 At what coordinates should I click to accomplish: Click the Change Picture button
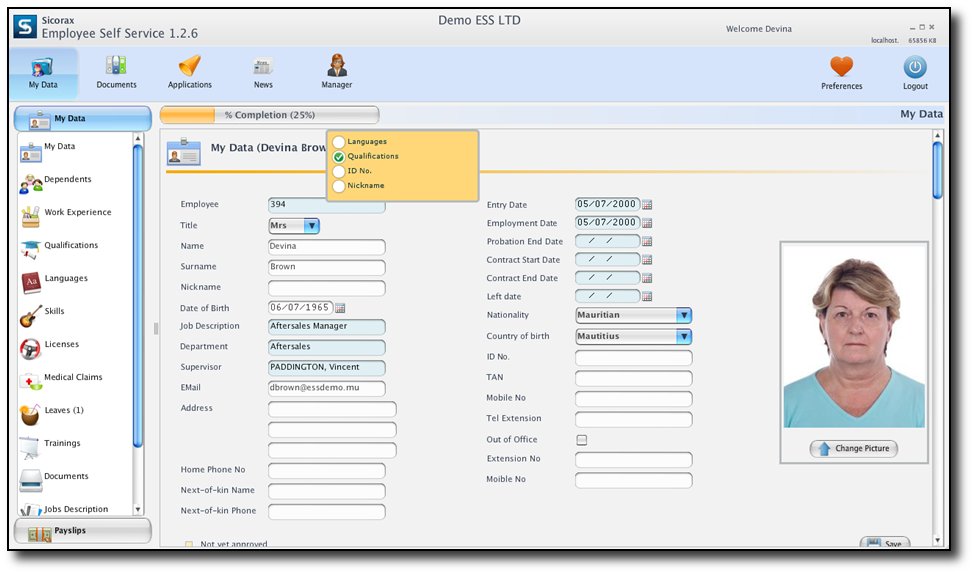click(x=853, y=449)
